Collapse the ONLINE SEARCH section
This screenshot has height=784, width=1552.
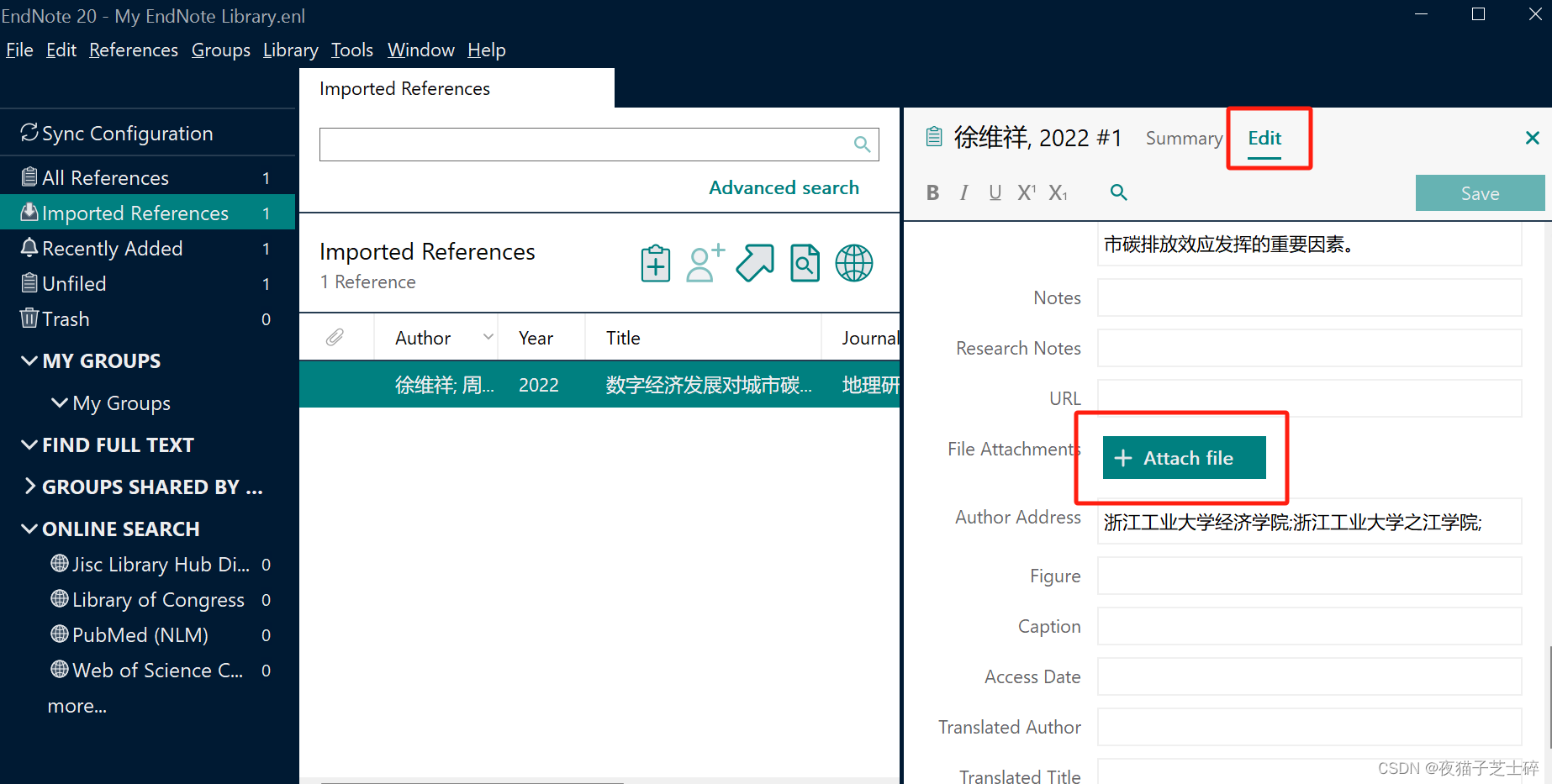pos(29,529)
